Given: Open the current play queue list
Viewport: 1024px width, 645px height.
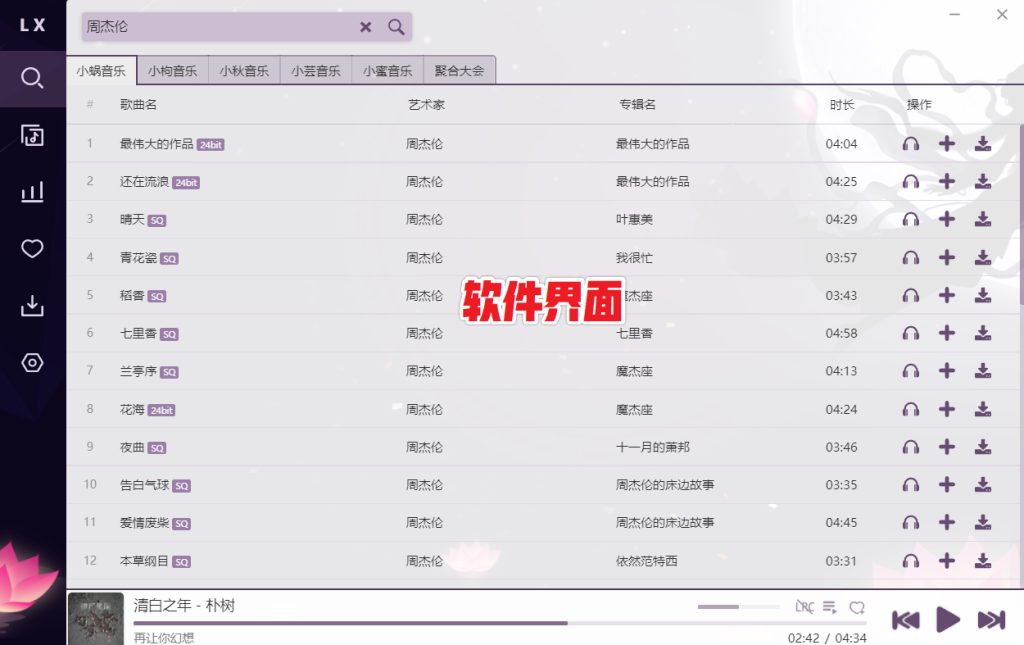Looking at the screenshot, I should coord(829,606).
